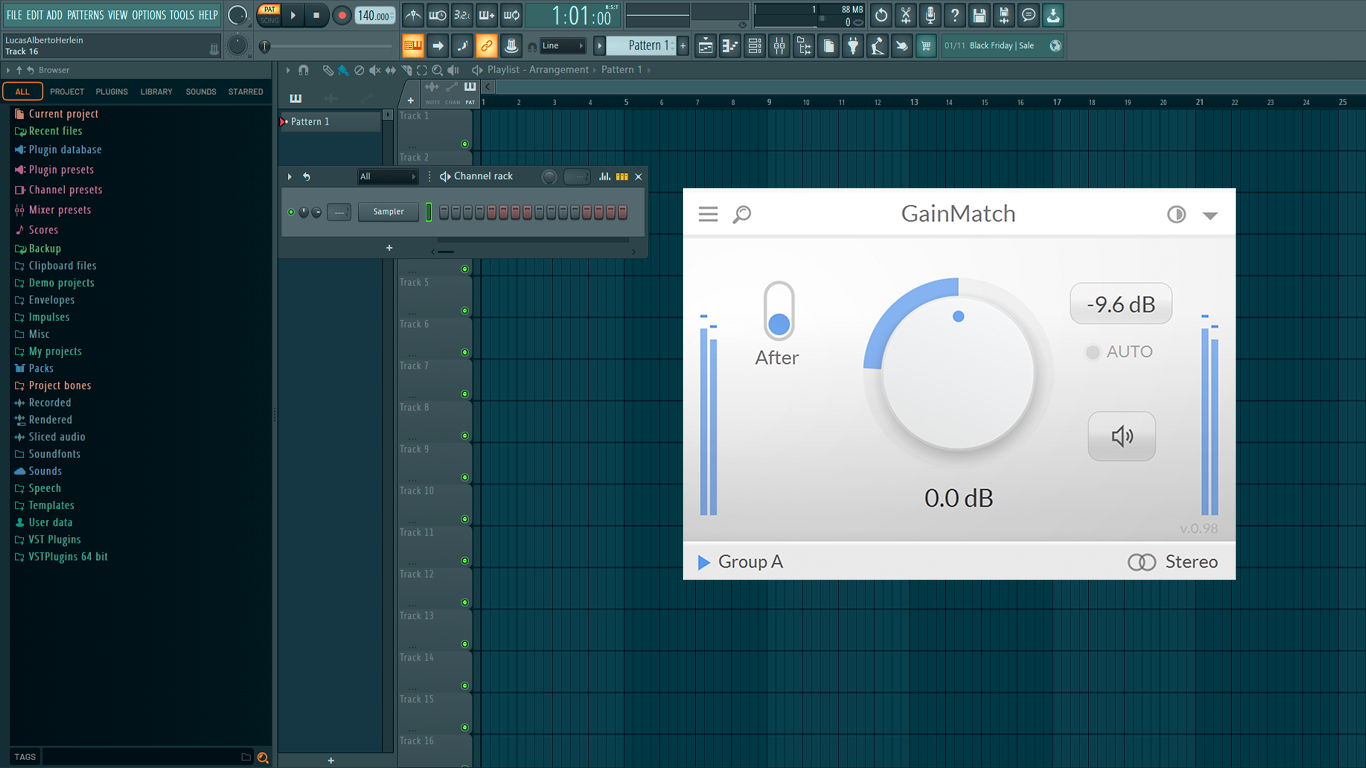Mute the Sampler channel green LED
The height and width of the screenshot is (768, 1366).
[291, 212]
